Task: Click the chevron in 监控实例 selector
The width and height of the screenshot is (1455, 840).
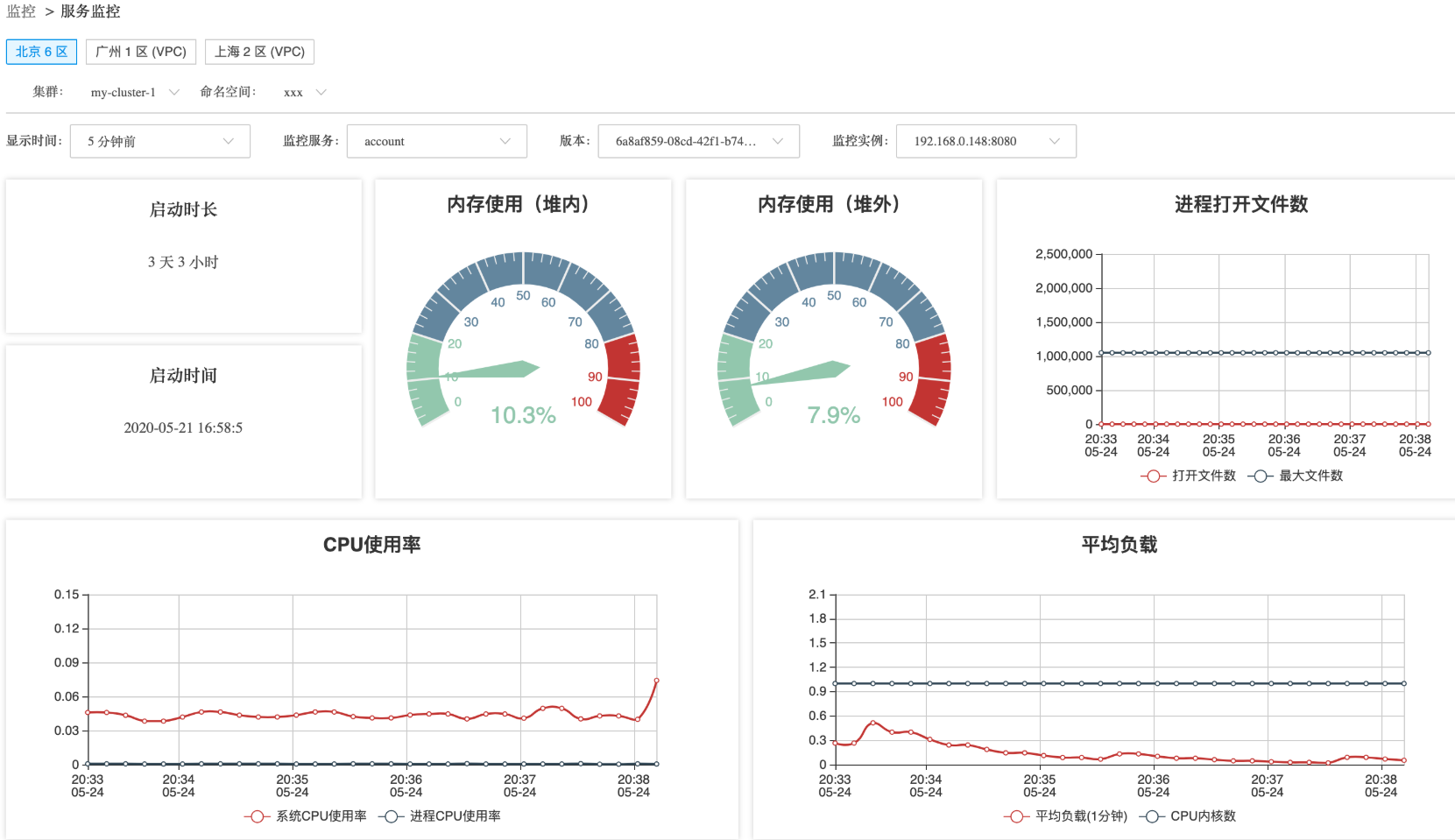Action: (1055, 141)
